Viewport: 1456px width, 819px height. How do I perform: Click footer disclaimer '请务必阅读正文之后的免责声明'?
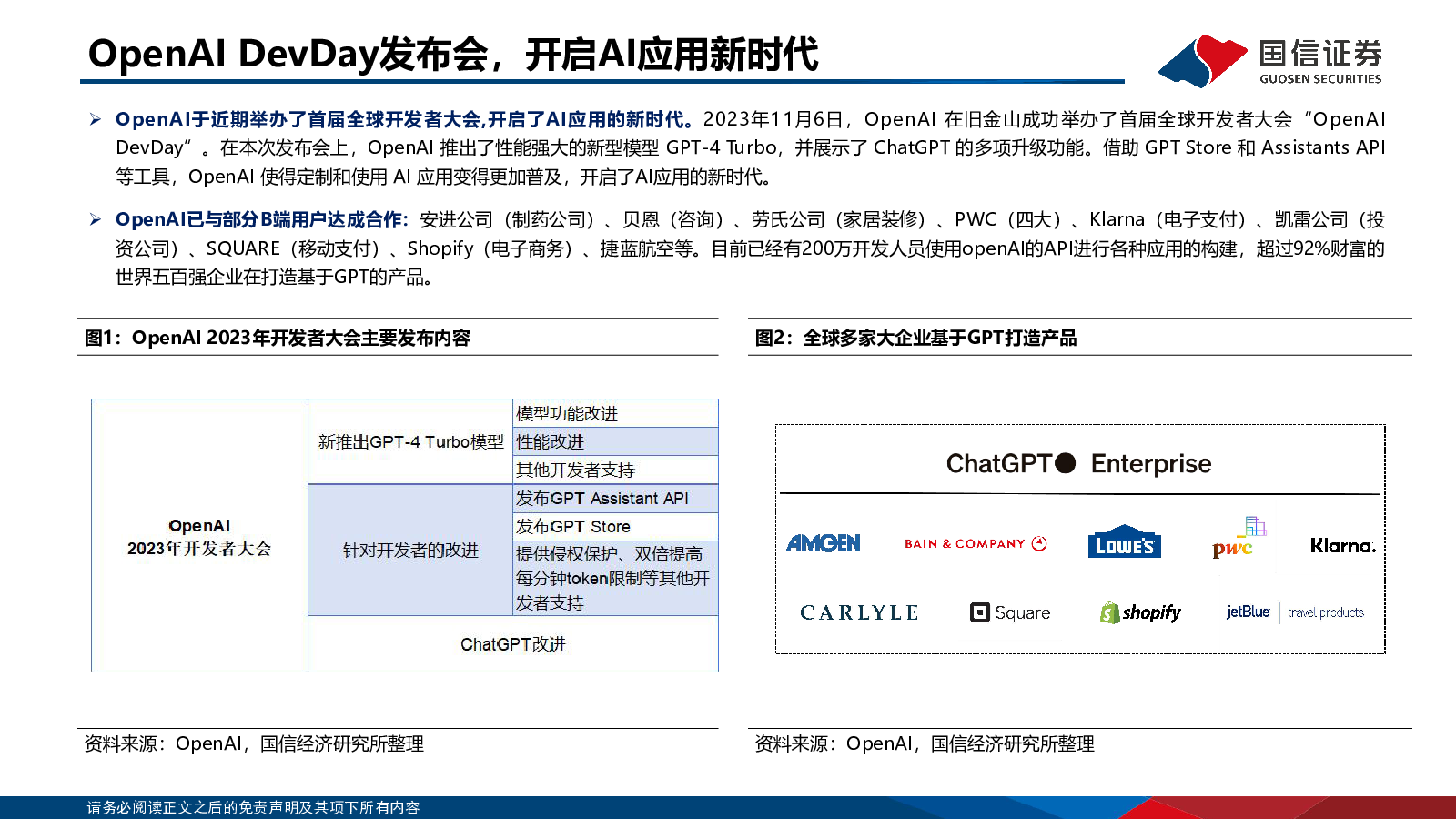click(254, 807)
